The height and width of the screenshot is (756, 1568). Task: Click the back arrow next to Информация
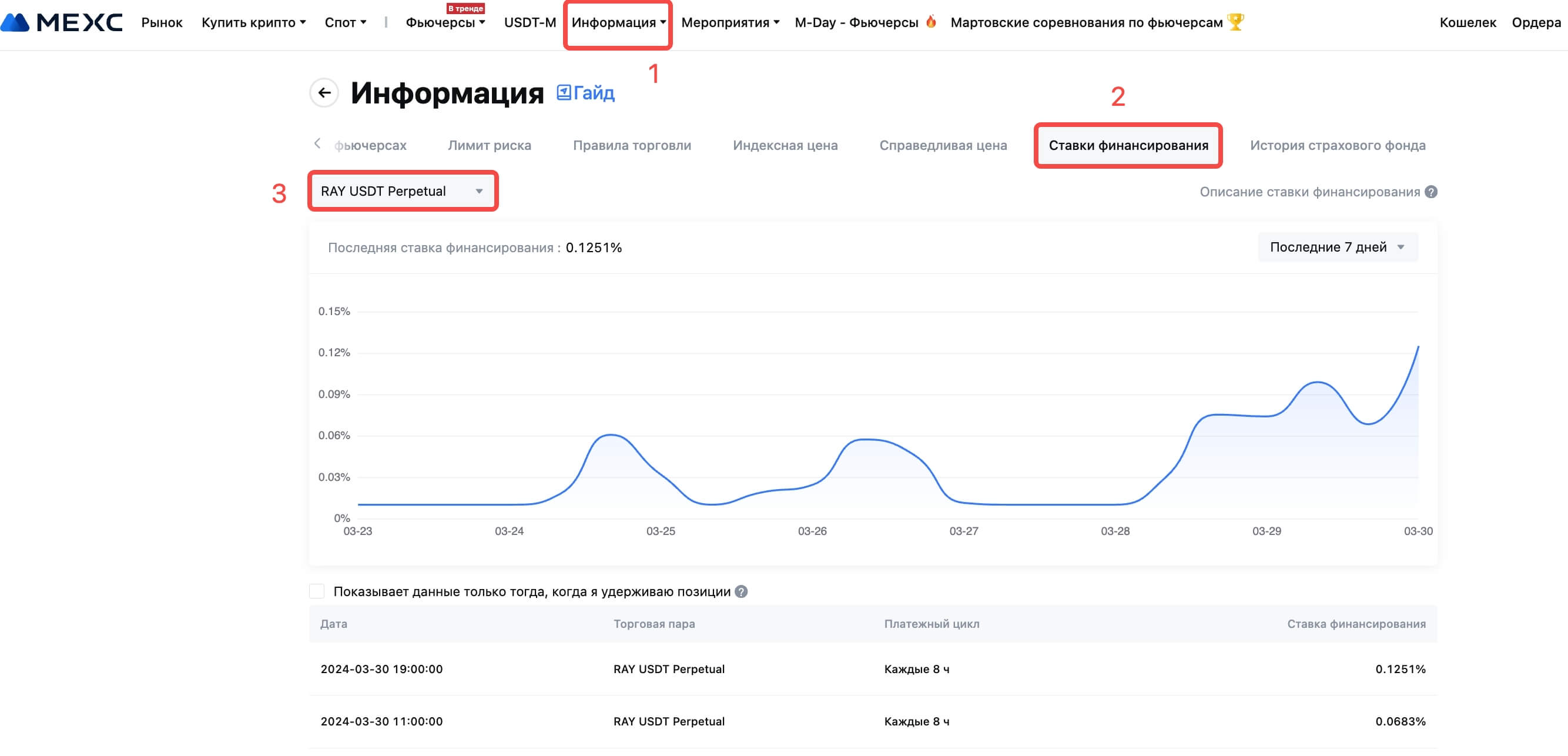(324, 92)
